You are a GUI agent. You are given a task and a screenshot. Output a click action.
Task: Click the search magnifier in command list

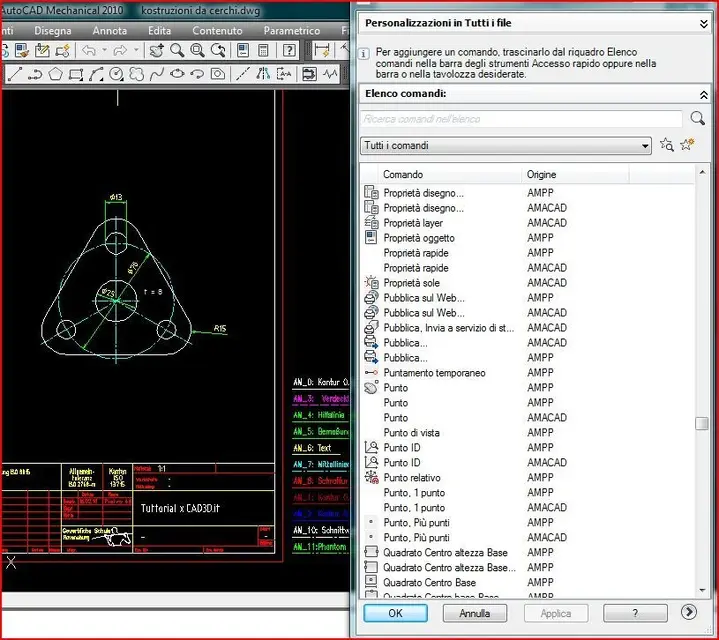[x=697, y=118]
